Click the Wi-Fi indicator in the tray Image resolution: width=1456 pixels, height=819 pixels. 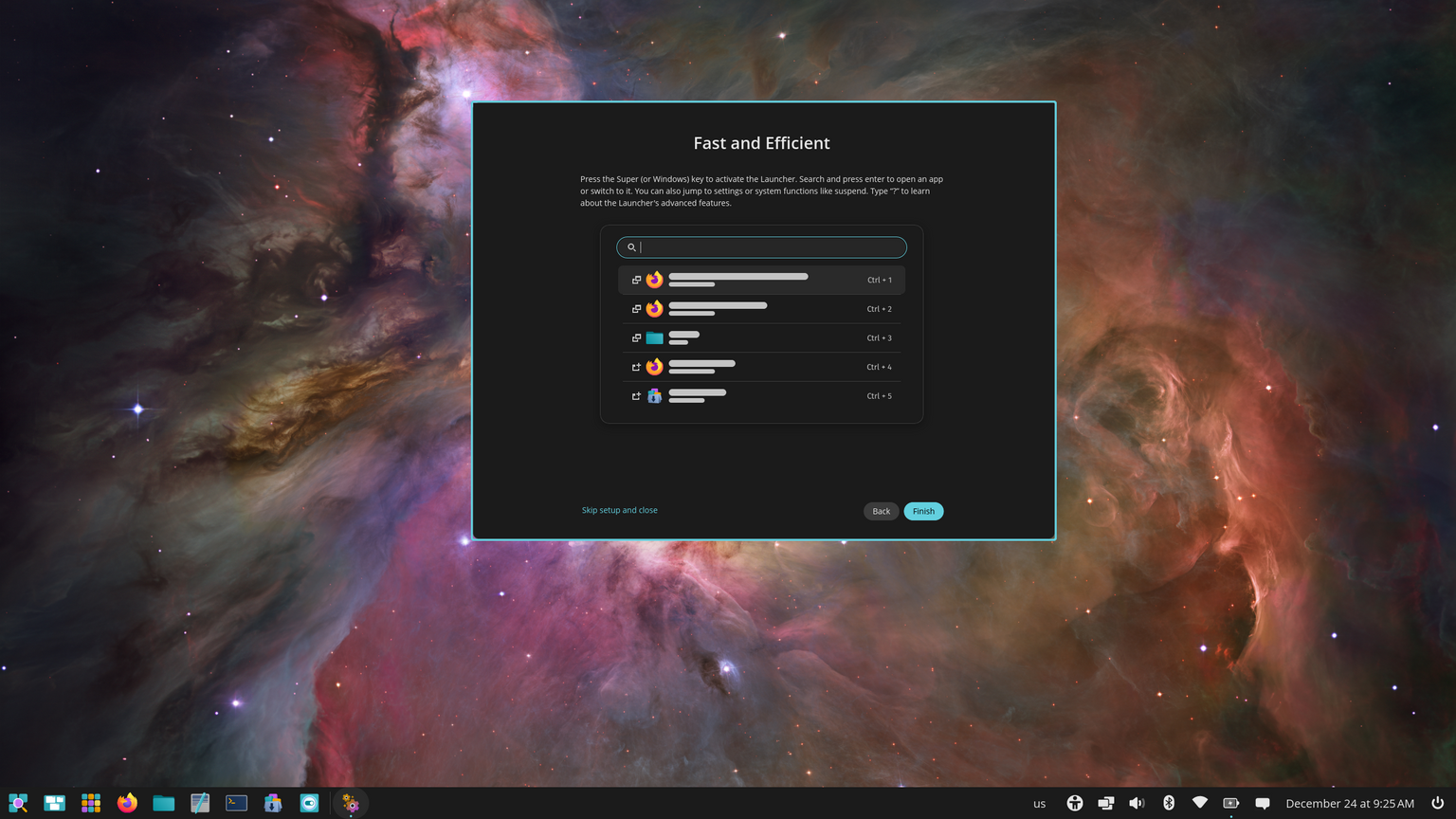(x=1200, y=803)
